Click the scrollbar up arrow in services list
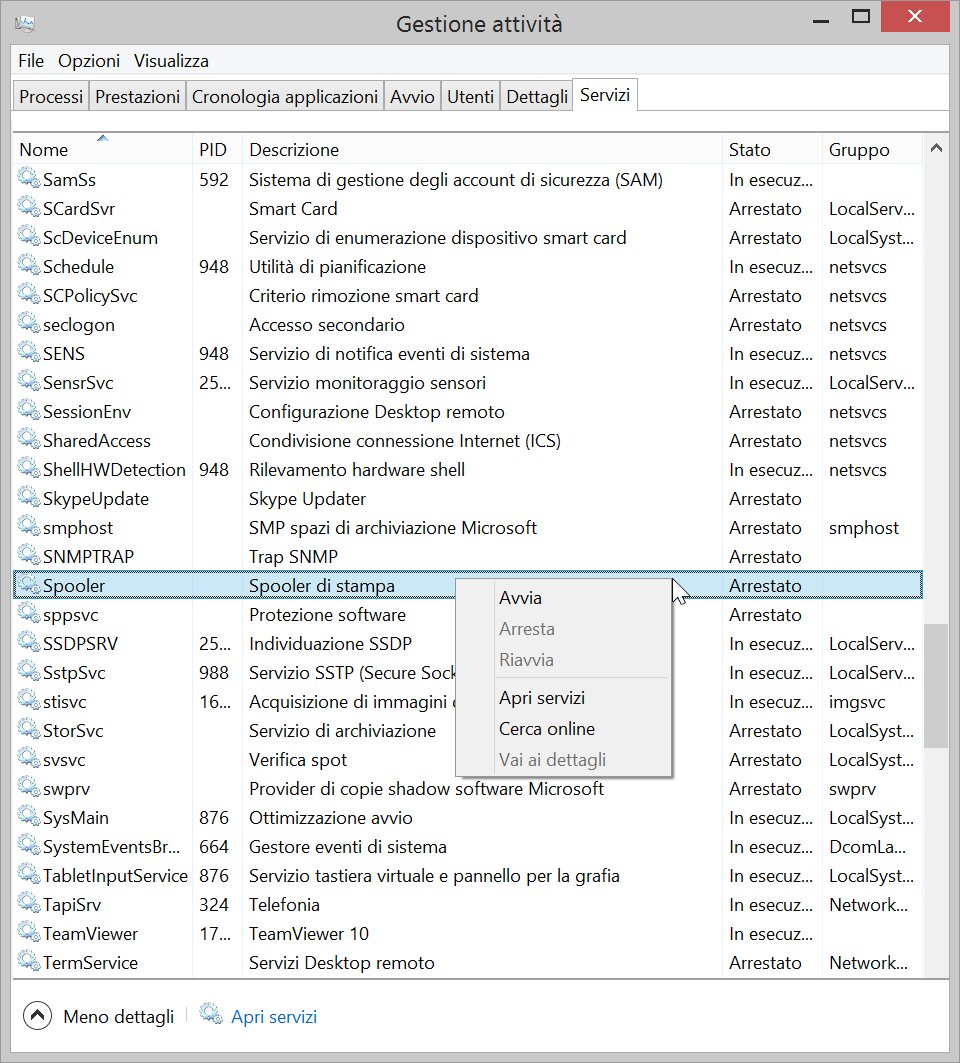The image size is (960, 1063). pyautogui.click(x=936, y=148)
